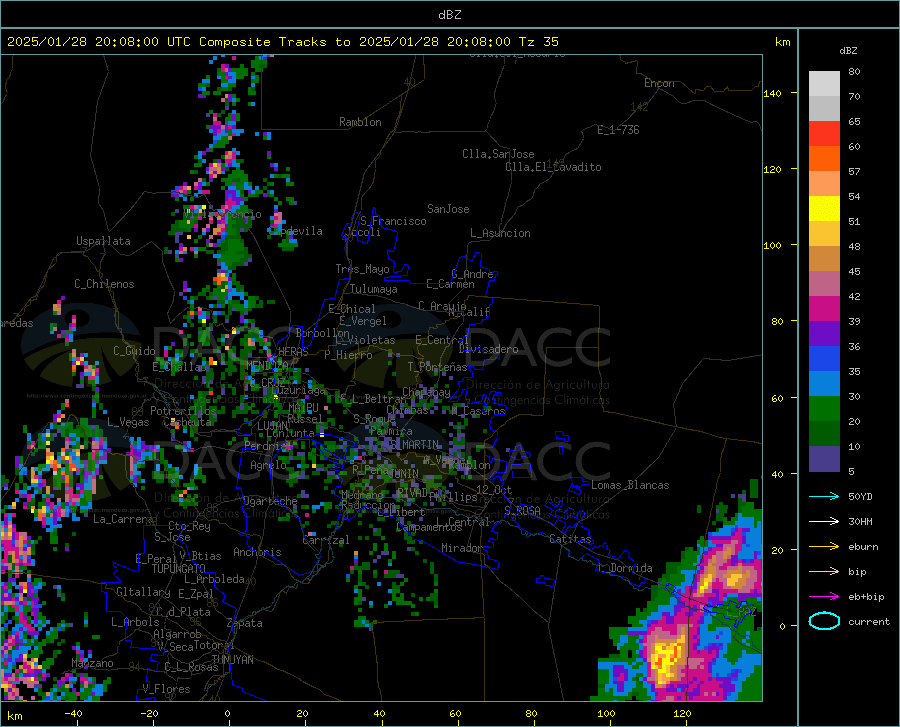The height and width of the screenshot is (727, 900).
Task: Pick the slate 5-10 dBZ swatch
Action: tap(824, 459)
